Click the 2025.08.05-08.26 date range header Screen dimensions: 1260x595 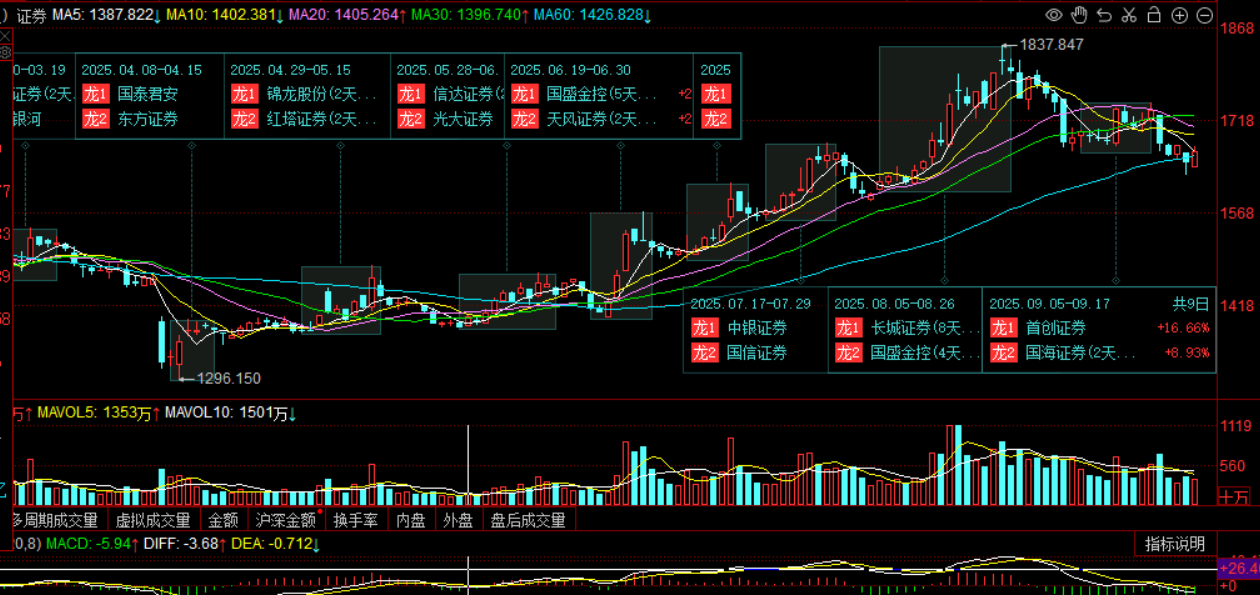pyautogui.click(x=895, y=302)
